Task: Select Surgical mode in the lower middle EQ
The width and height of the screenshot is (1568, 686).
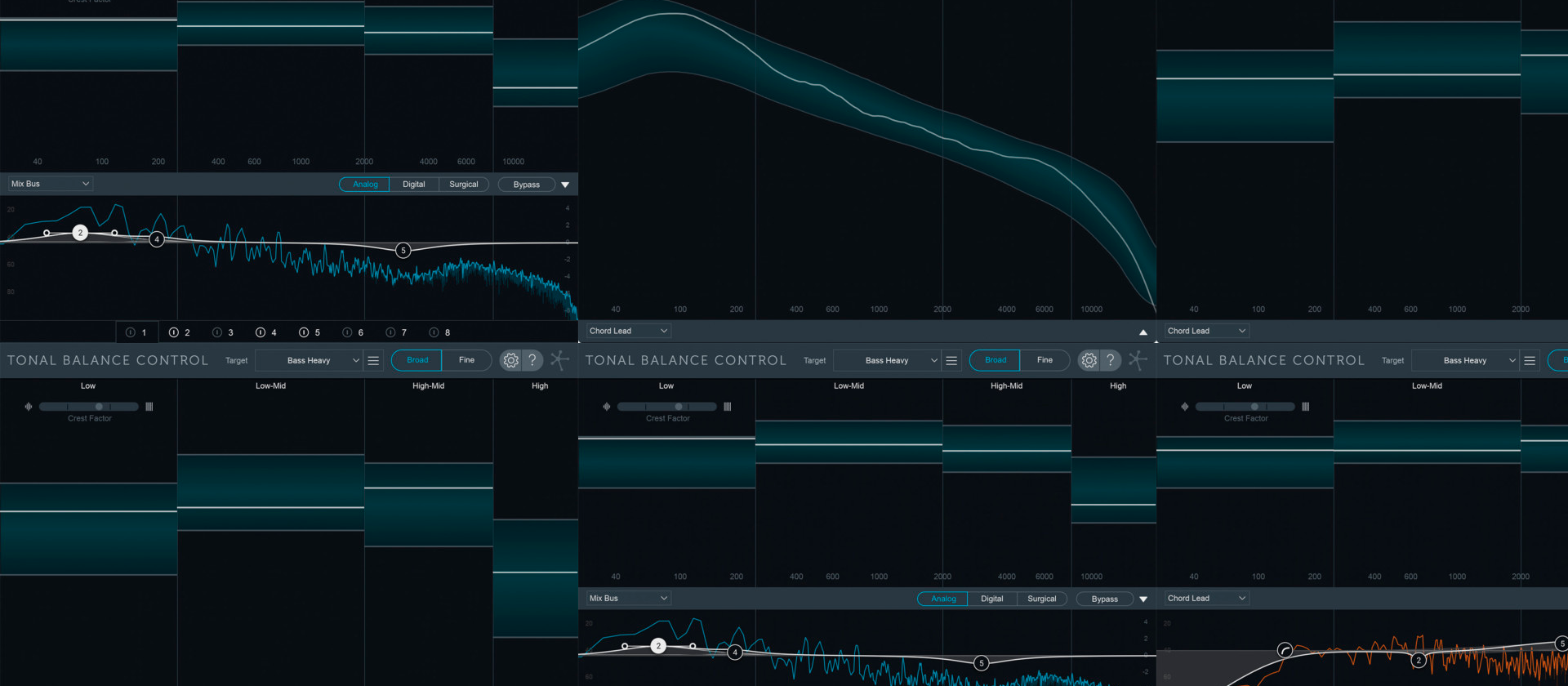Action: point(1042,599)
